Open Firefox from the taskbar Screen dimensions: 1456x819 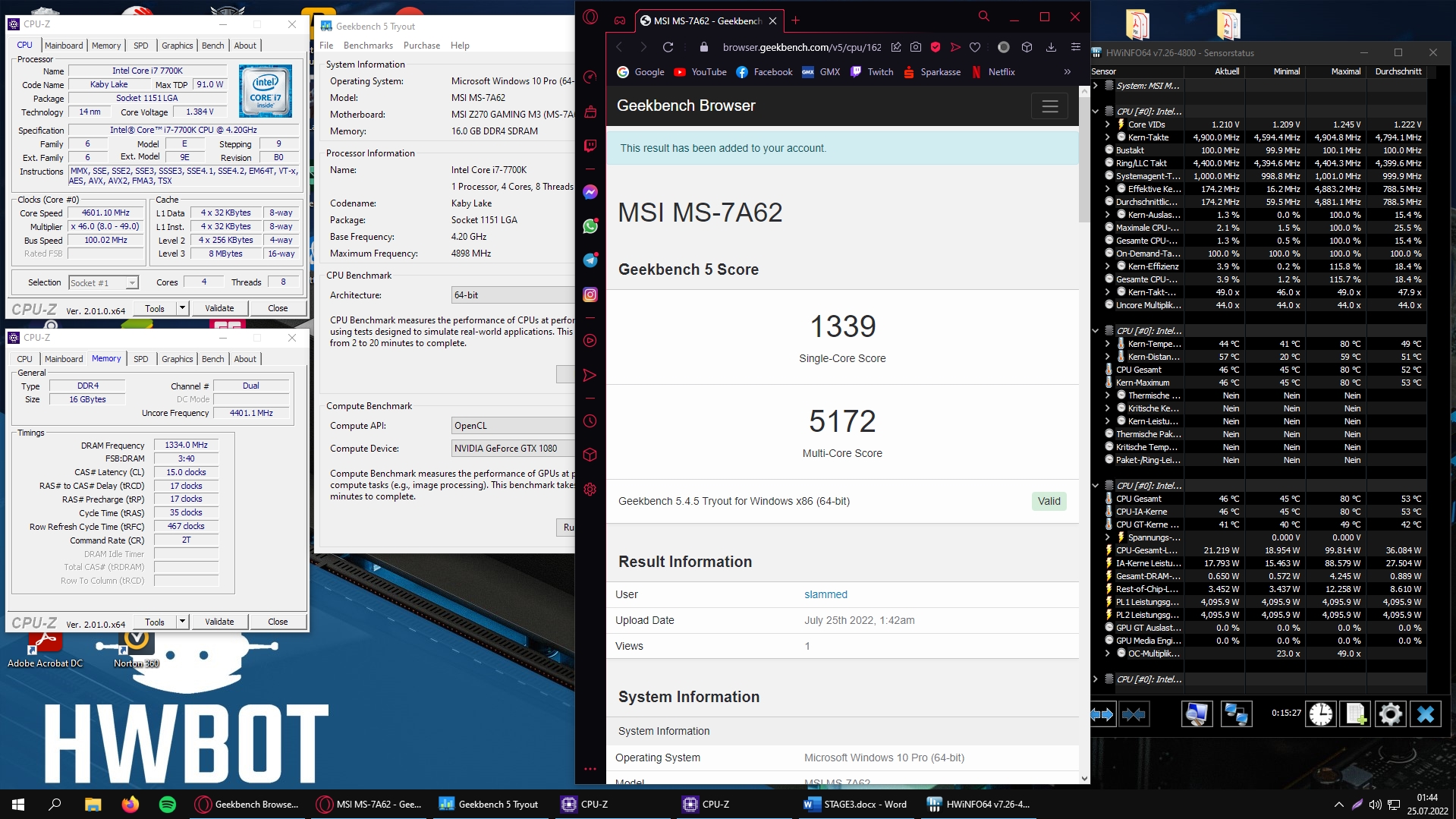click(130, 804)
